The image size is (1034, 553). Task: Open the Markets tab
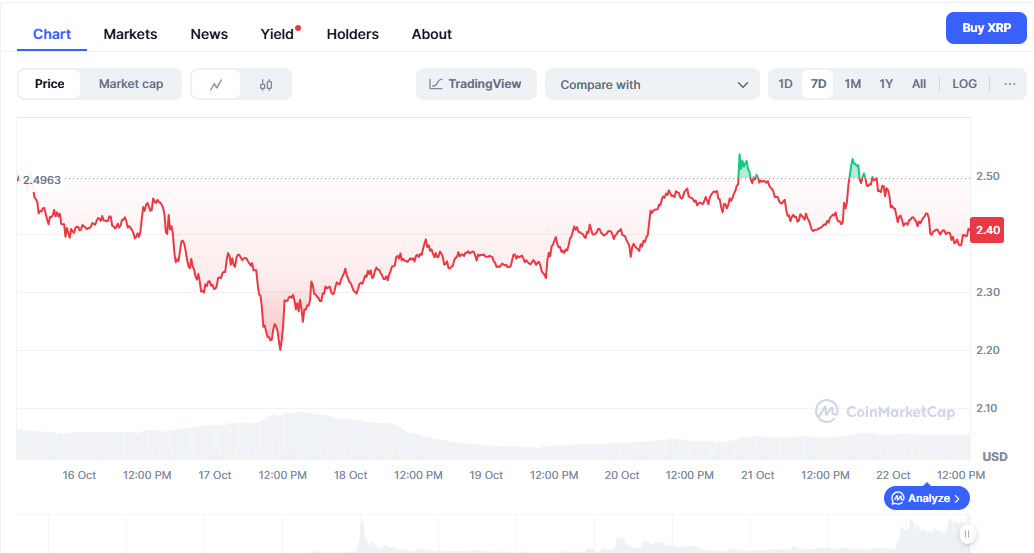point(130,34)
